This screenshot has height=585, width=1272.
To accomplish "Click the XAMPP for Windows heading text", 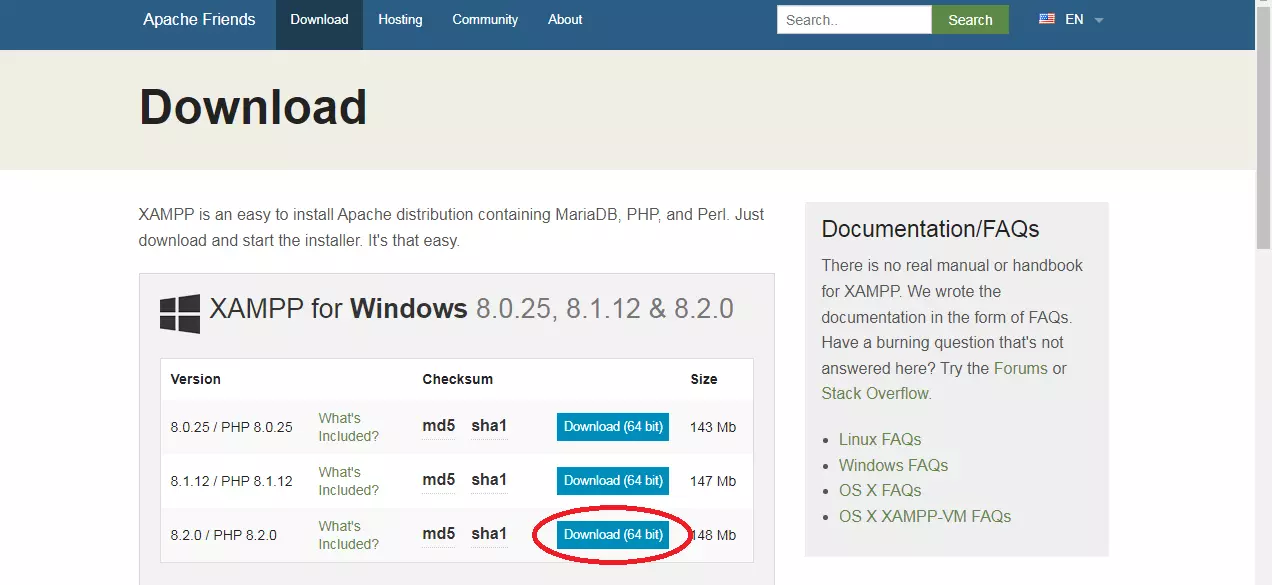I will coord(471,308).
